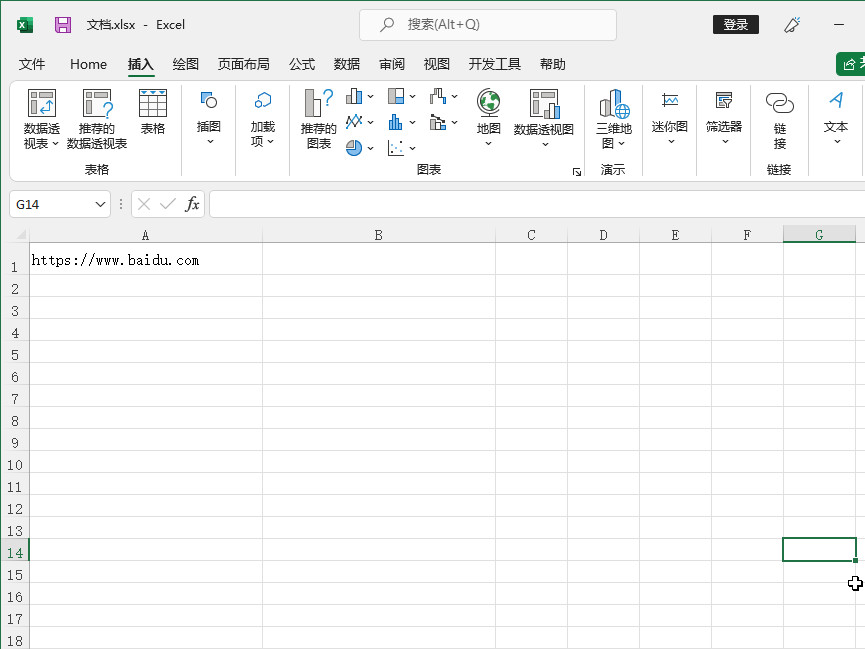Expand the 文本 text dropdown

point(837,142)
